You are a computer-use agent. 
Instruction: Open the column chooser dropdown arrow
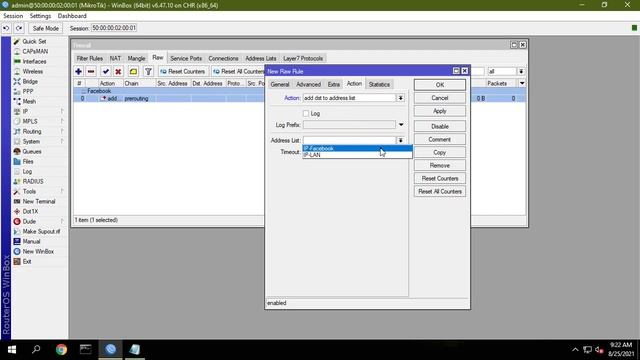[x=522, y=83]
